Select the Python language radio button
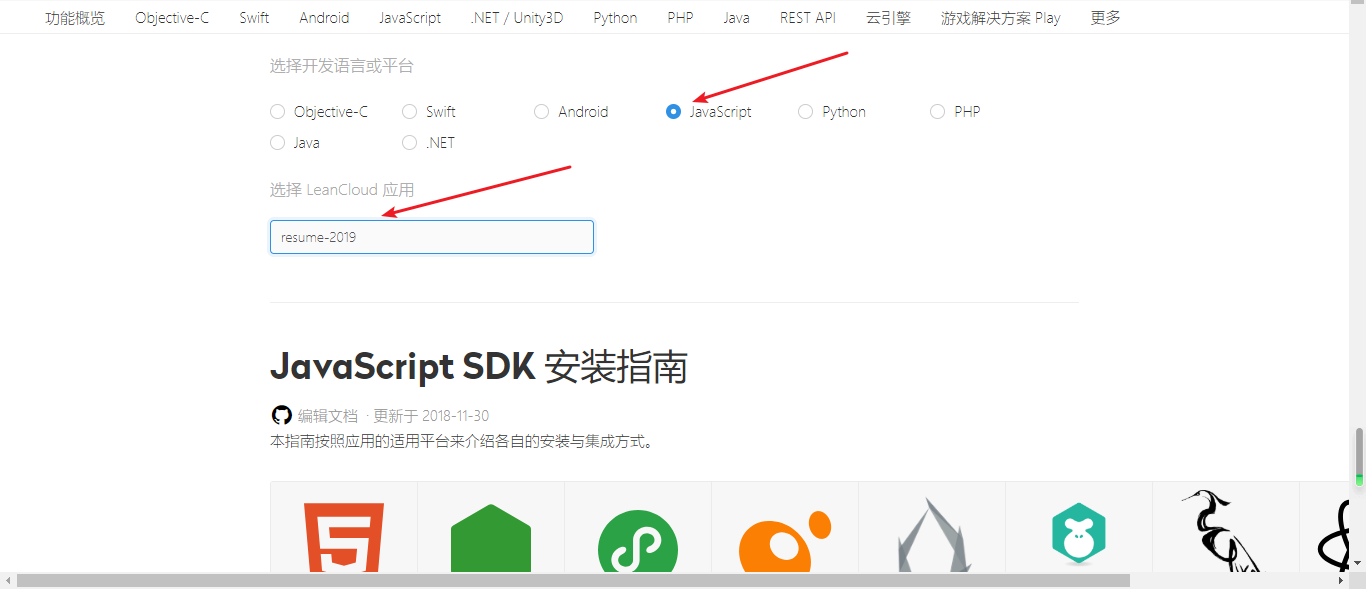Screen dimensions: 1366x589 [x=805, y=111]
